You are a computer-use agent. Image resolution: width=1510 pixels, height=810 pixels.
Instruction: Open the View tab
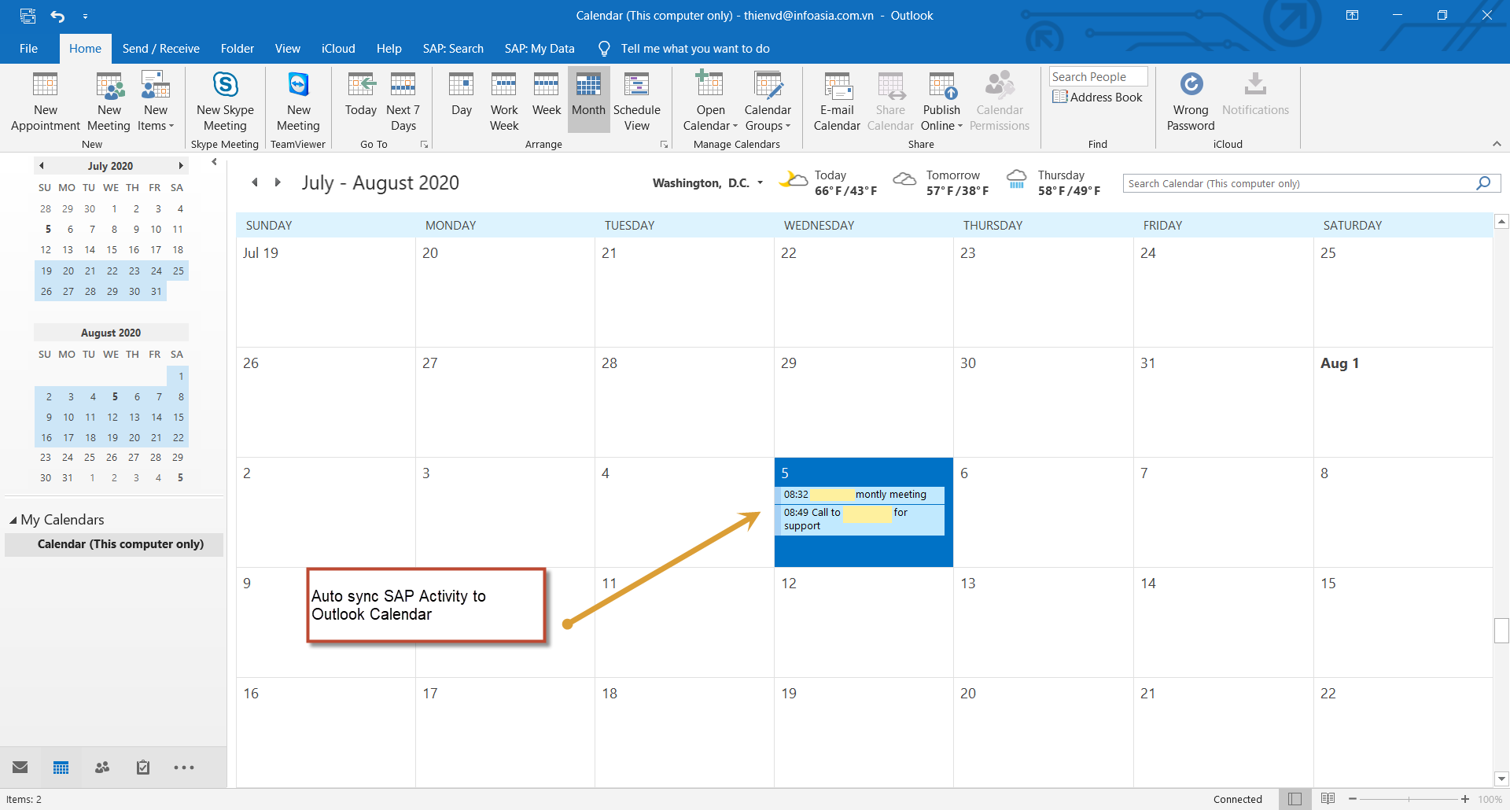point(288,48)
